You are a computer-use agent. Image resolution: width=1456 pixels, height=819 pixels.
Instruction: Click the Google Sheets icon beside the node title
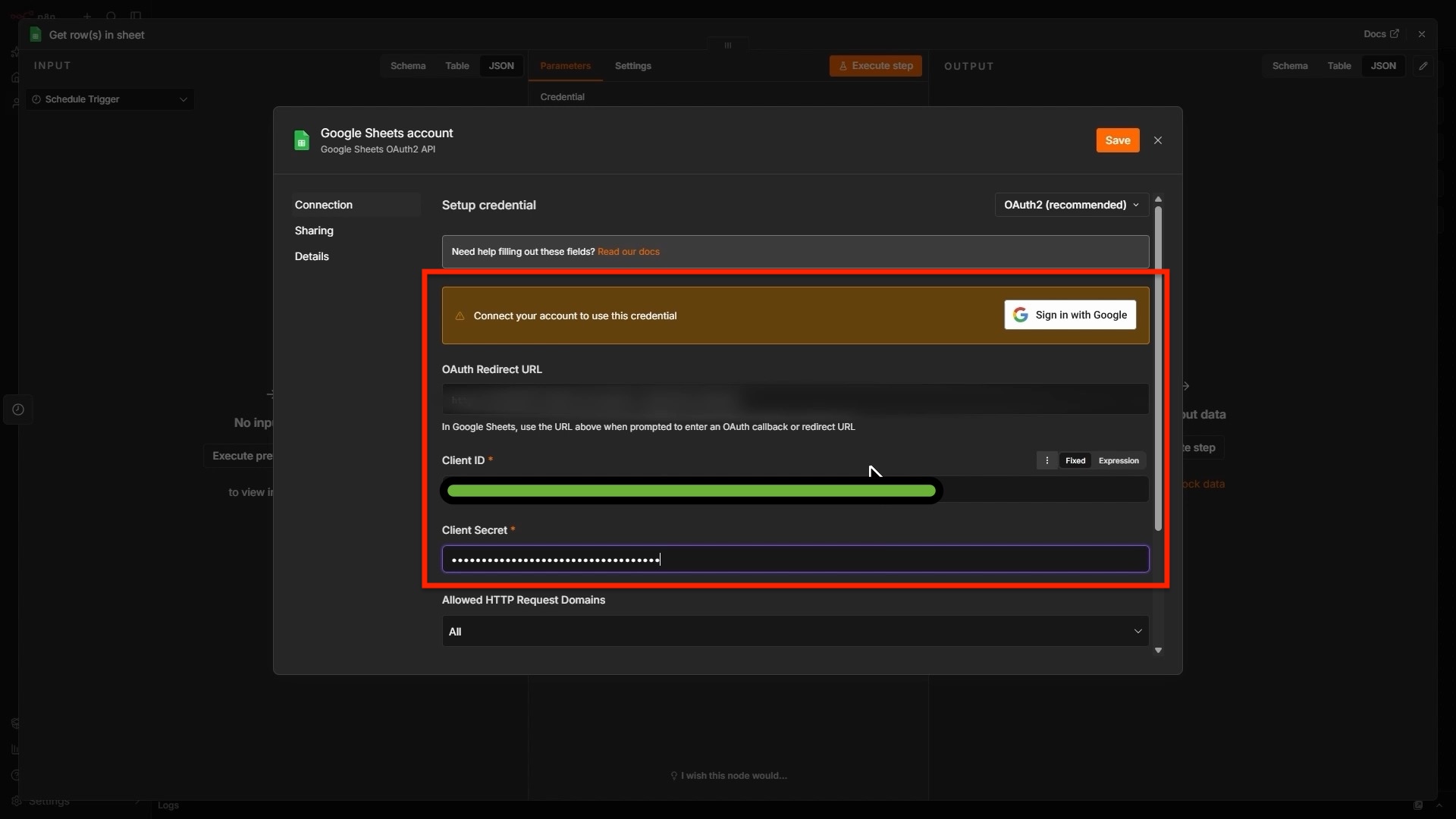pos(35,35)
